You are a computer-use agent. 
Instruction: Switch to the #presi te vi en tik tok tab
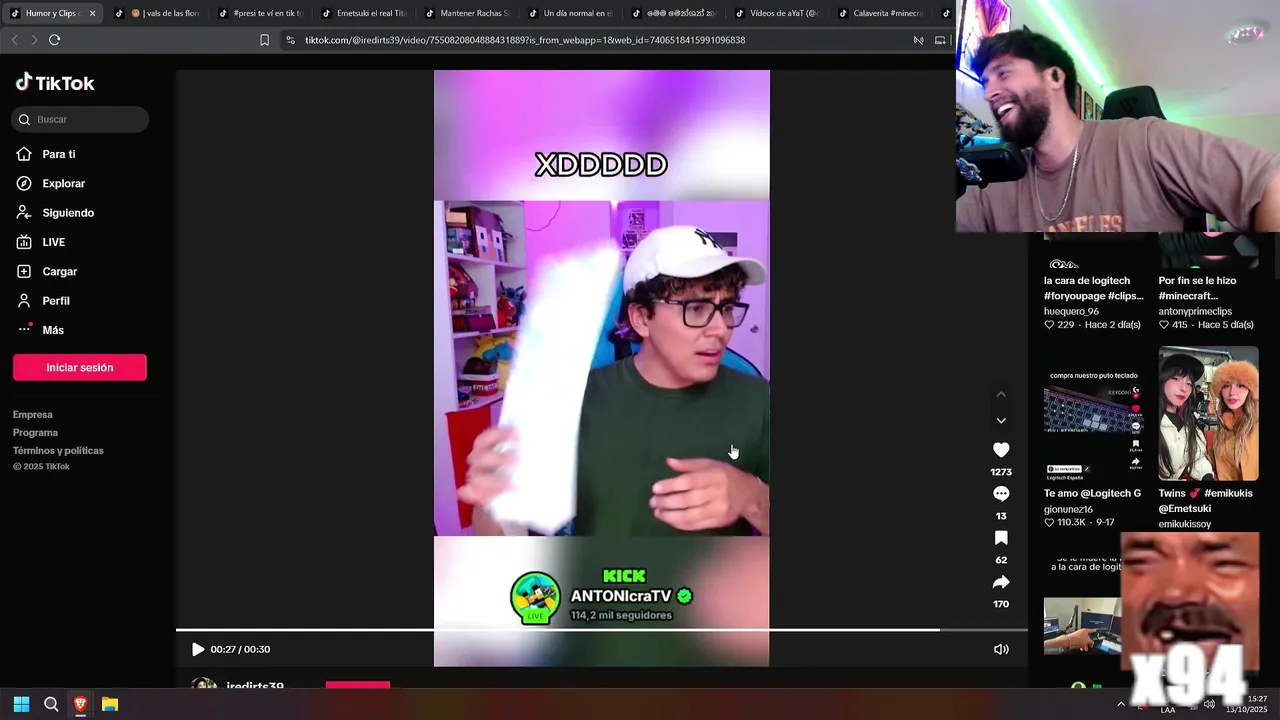point(260,13)
